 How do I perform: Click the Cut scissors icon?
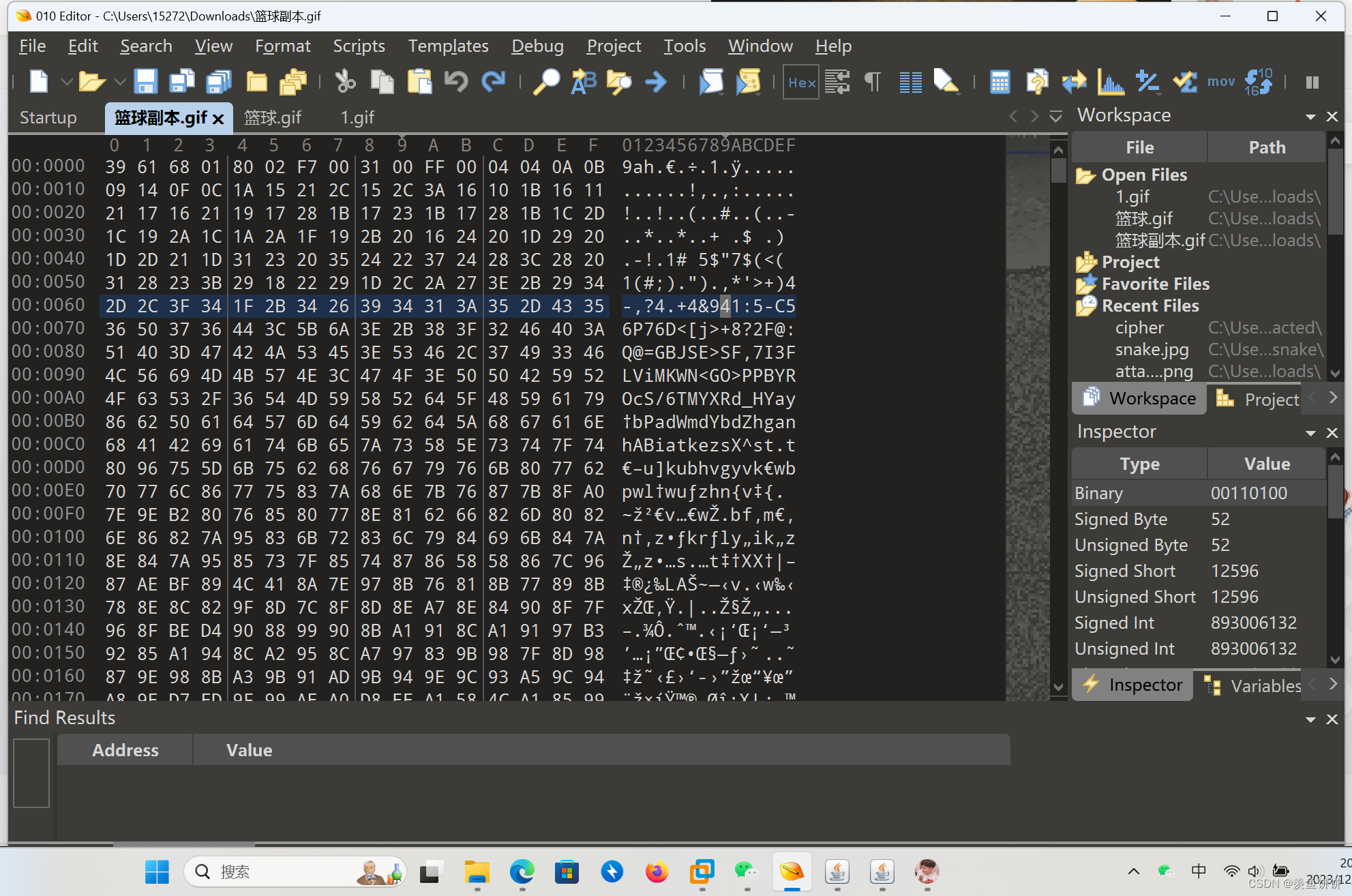[345, 82]
